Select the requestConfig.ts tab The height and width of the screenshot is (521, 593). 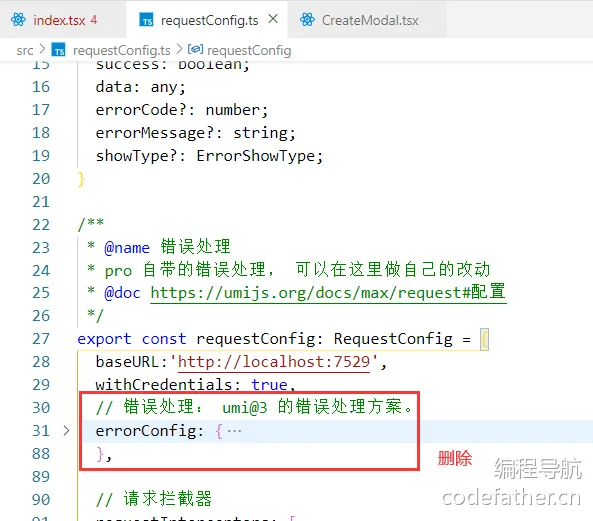(x=207, y=19)
